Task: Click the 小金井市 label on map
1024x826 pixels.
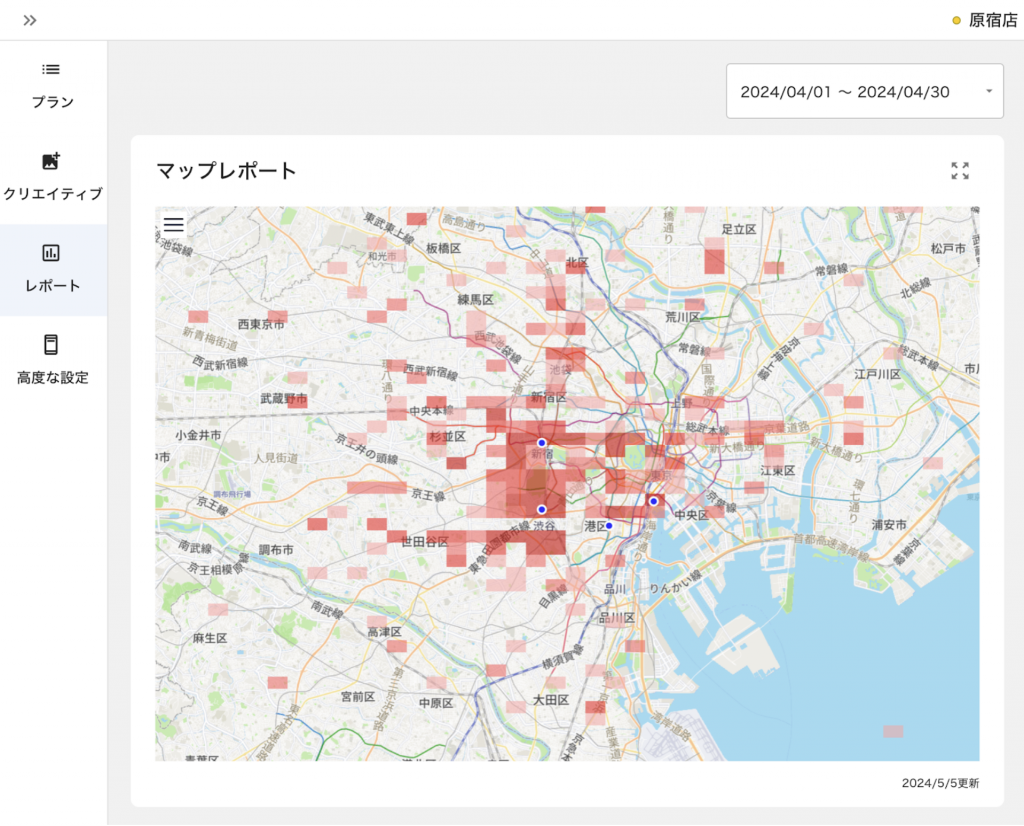Action: pyautogui.click(x=198, y=435)
